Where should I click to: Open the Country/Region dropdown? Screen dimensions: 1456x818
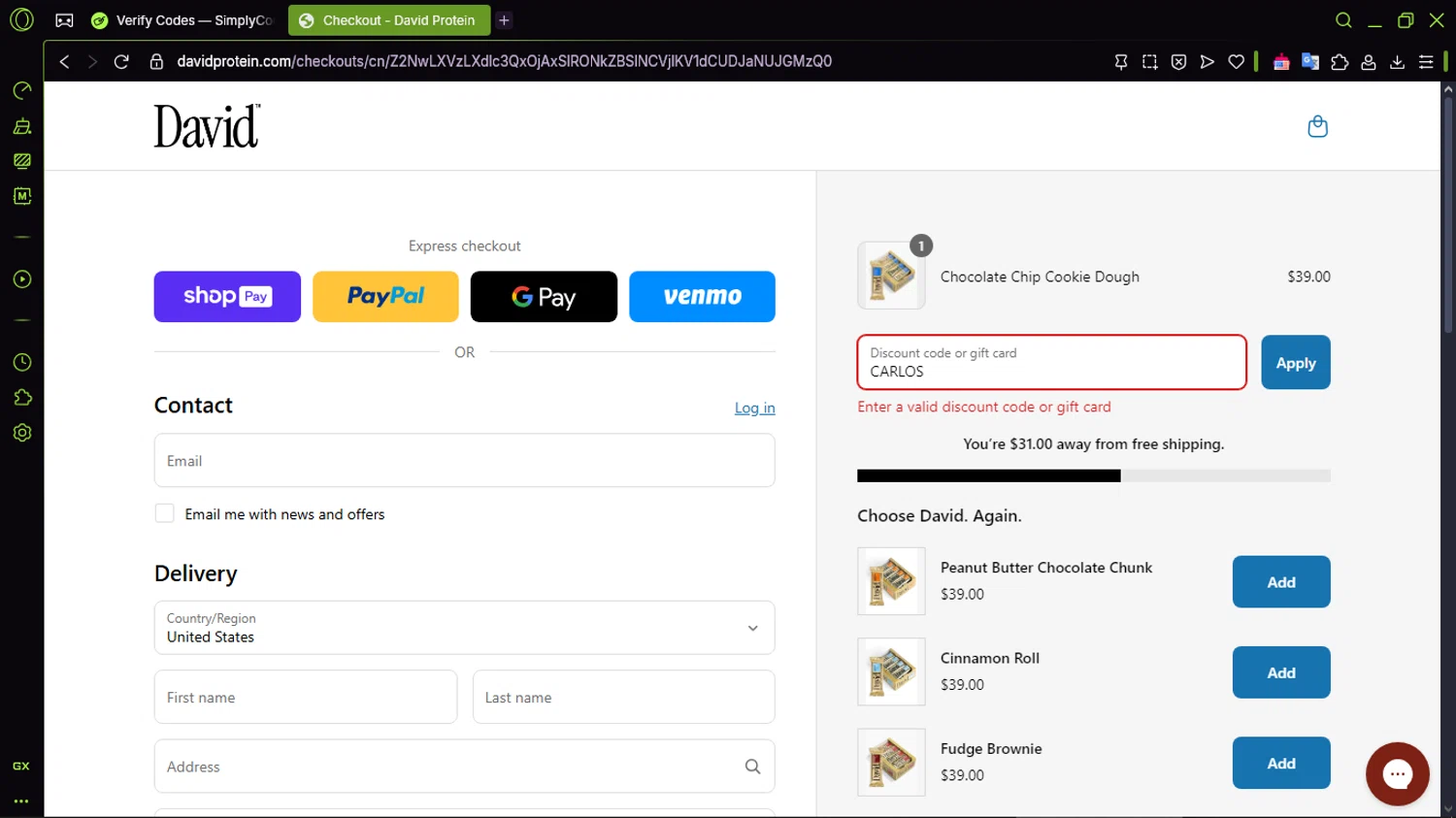(464, 628)
